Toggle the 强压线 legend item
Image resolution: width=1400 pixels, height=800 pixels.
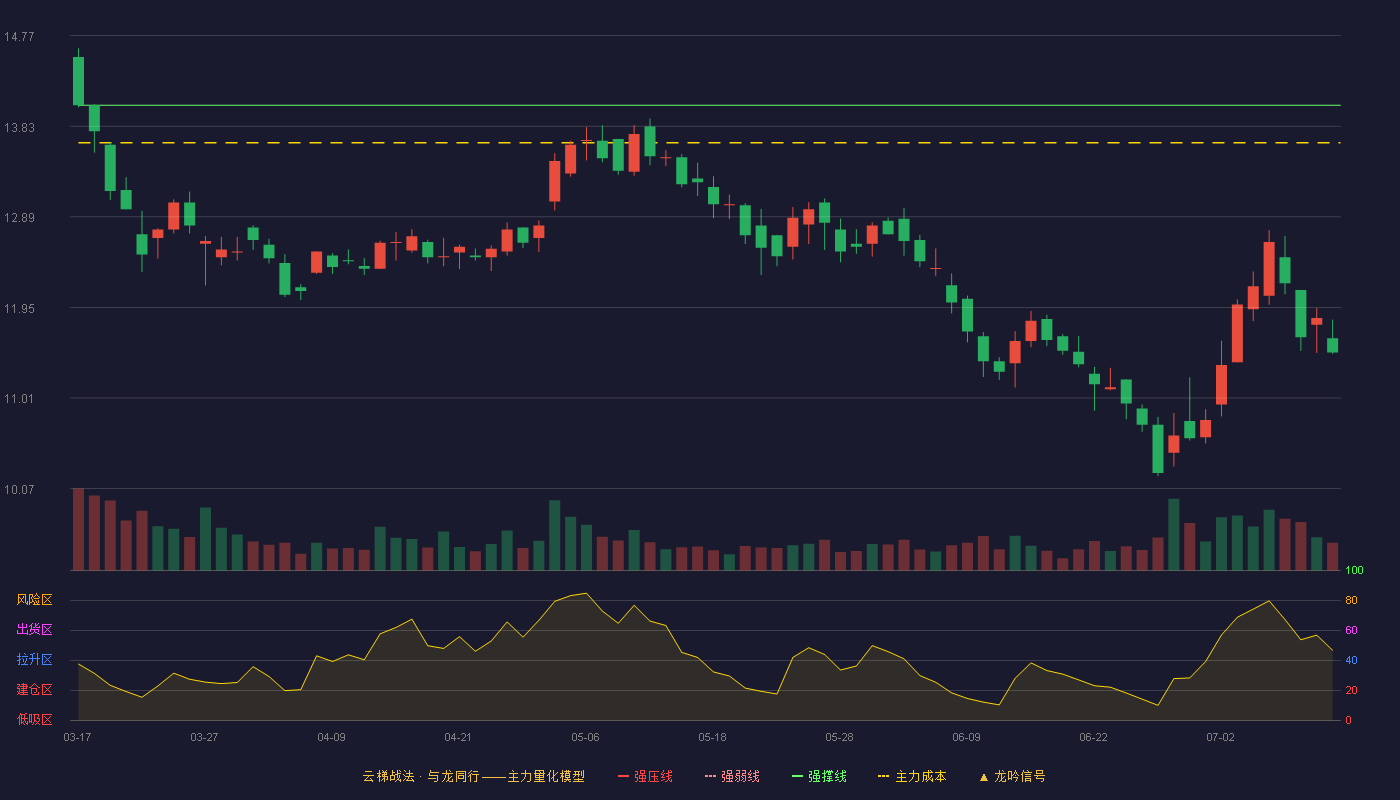[x=645, y=776]
